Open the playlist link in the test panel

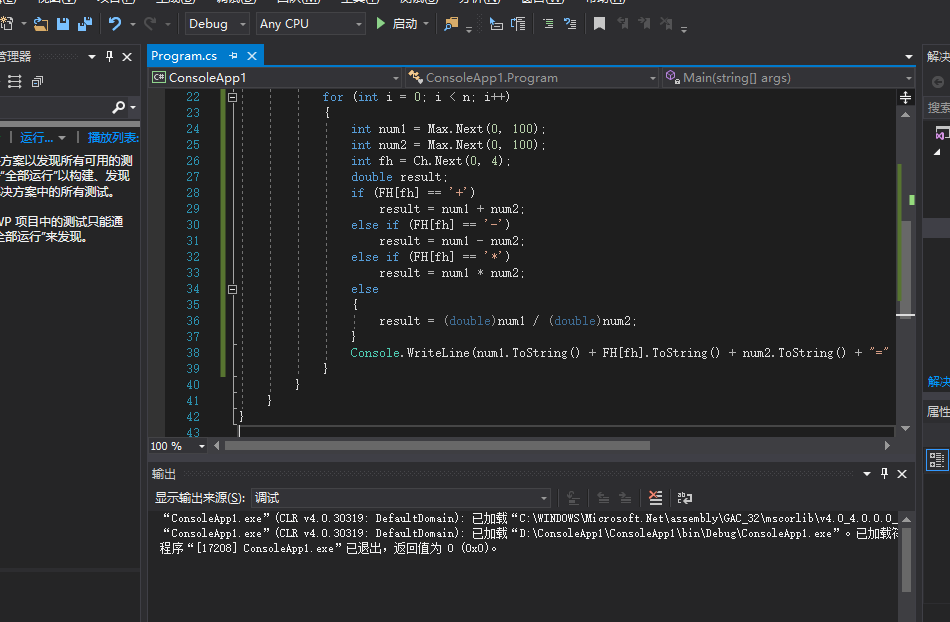pyautogui.click(x=113, y=137)
